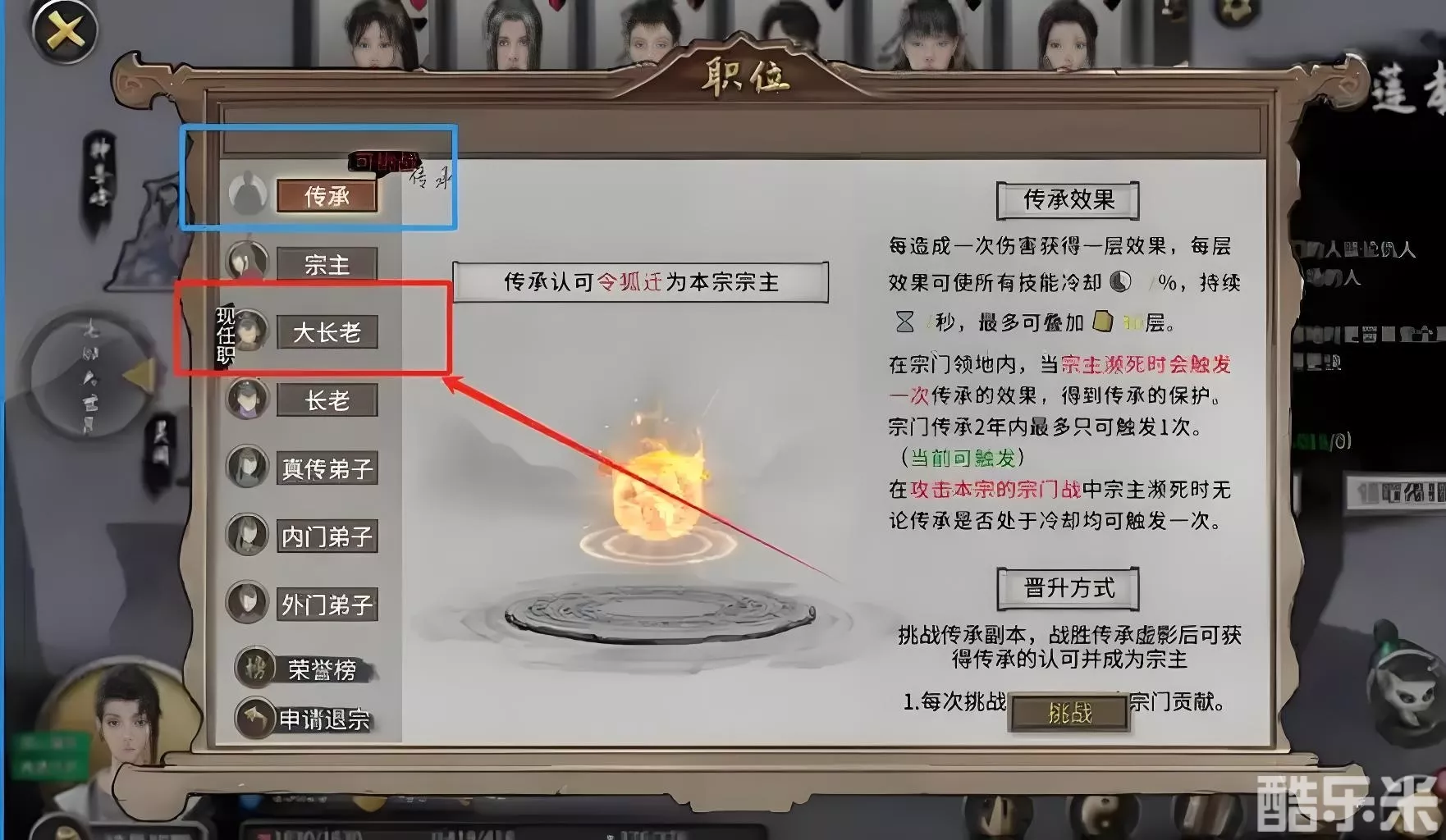Choose the 外门弟子 position entry
The image size is (1446, 840).
coord(327,605)
